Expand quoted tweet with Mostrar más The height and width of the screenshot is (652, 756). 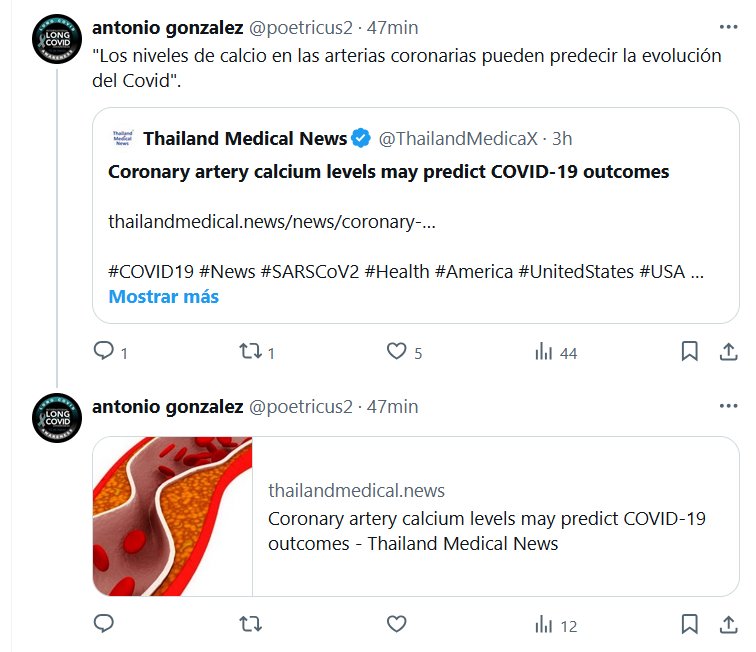[x=163, y=297]
